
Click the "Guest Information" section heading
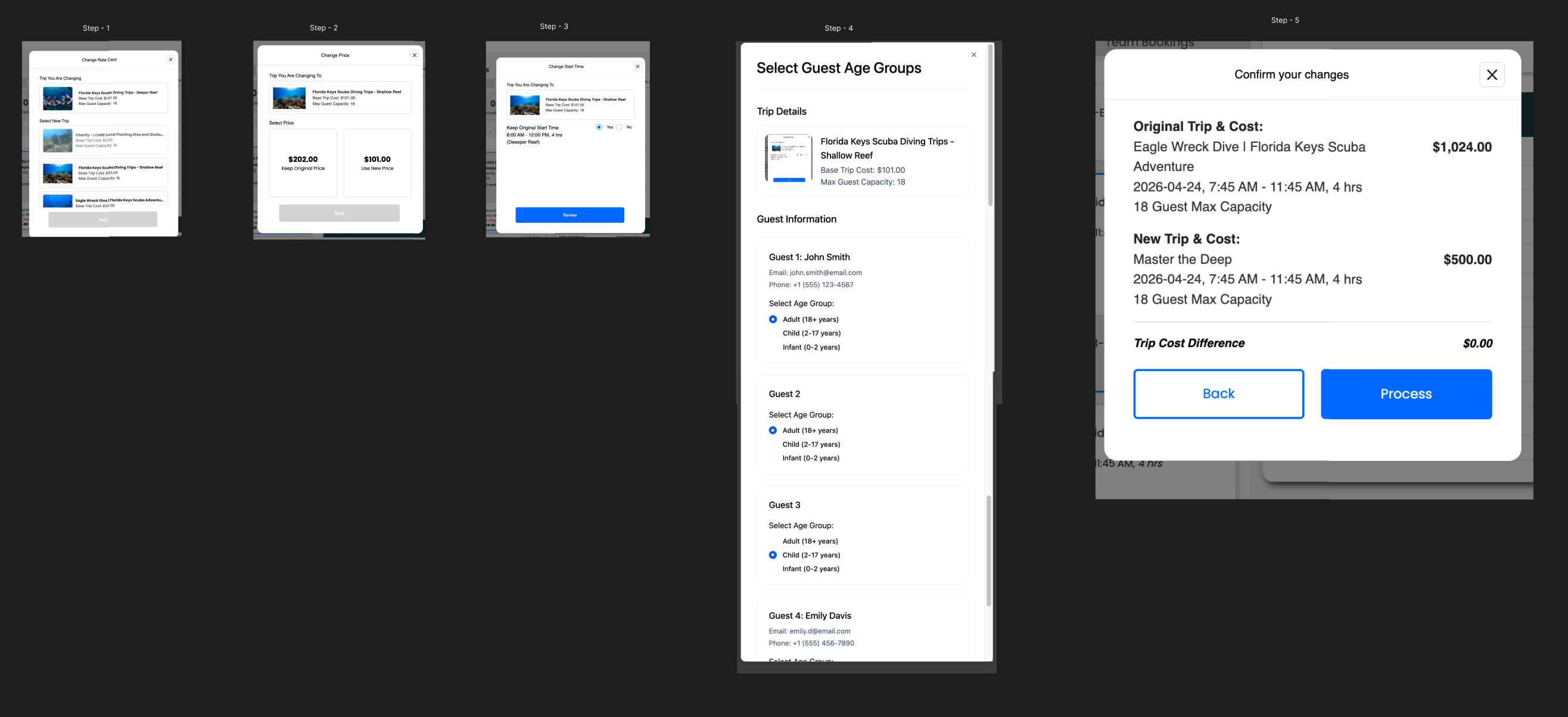796,219
